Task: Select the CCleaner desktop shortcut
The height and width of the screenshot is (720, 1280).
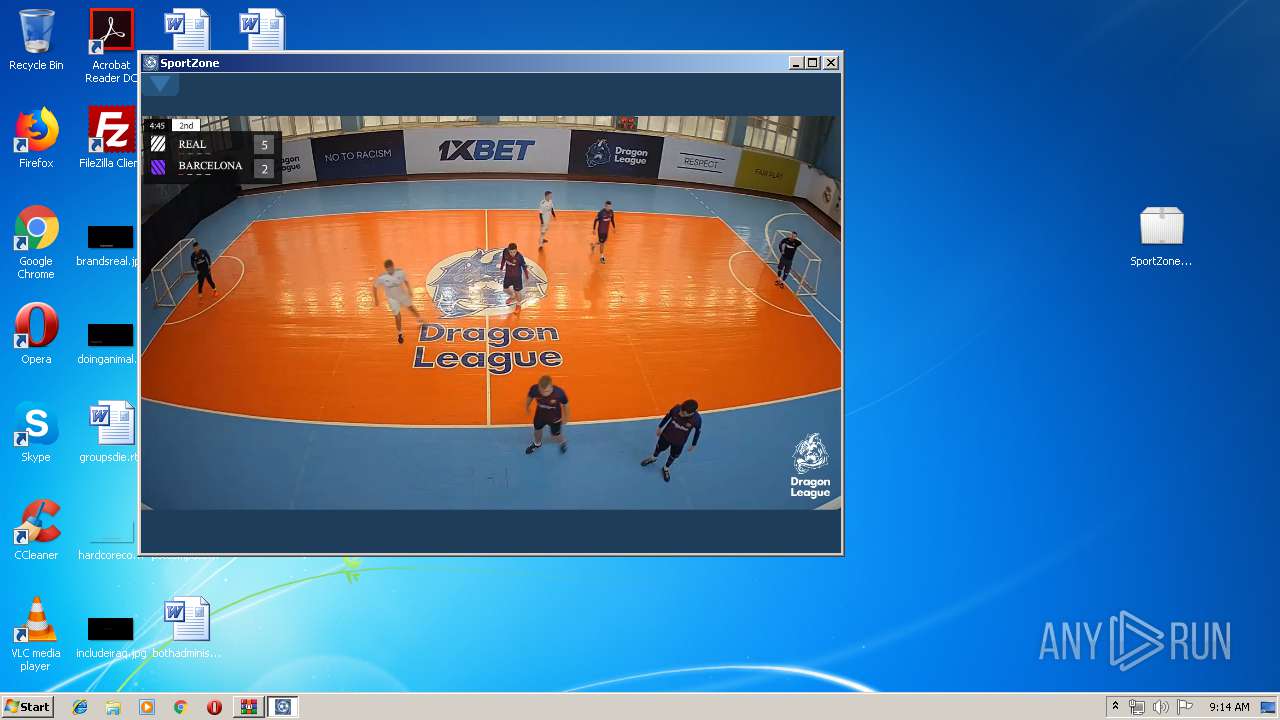Action: pyautogui.click(x=36, y=530)
